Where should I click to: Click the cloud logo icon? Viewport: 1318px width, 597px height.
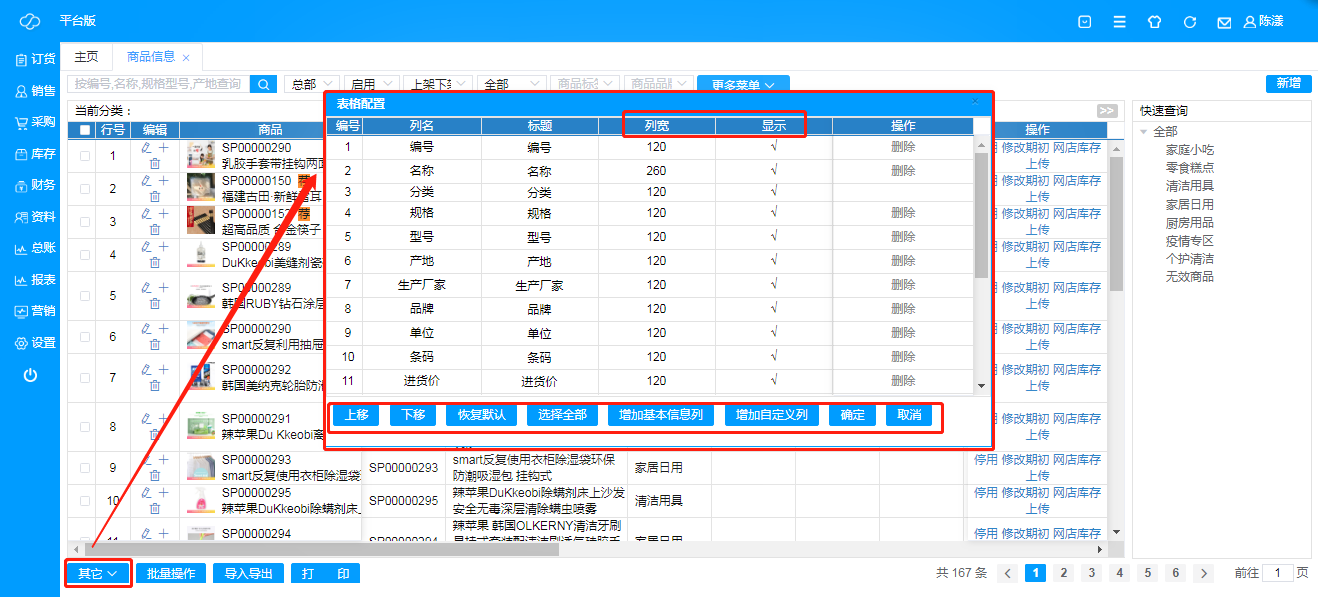[x=30, y=21]
